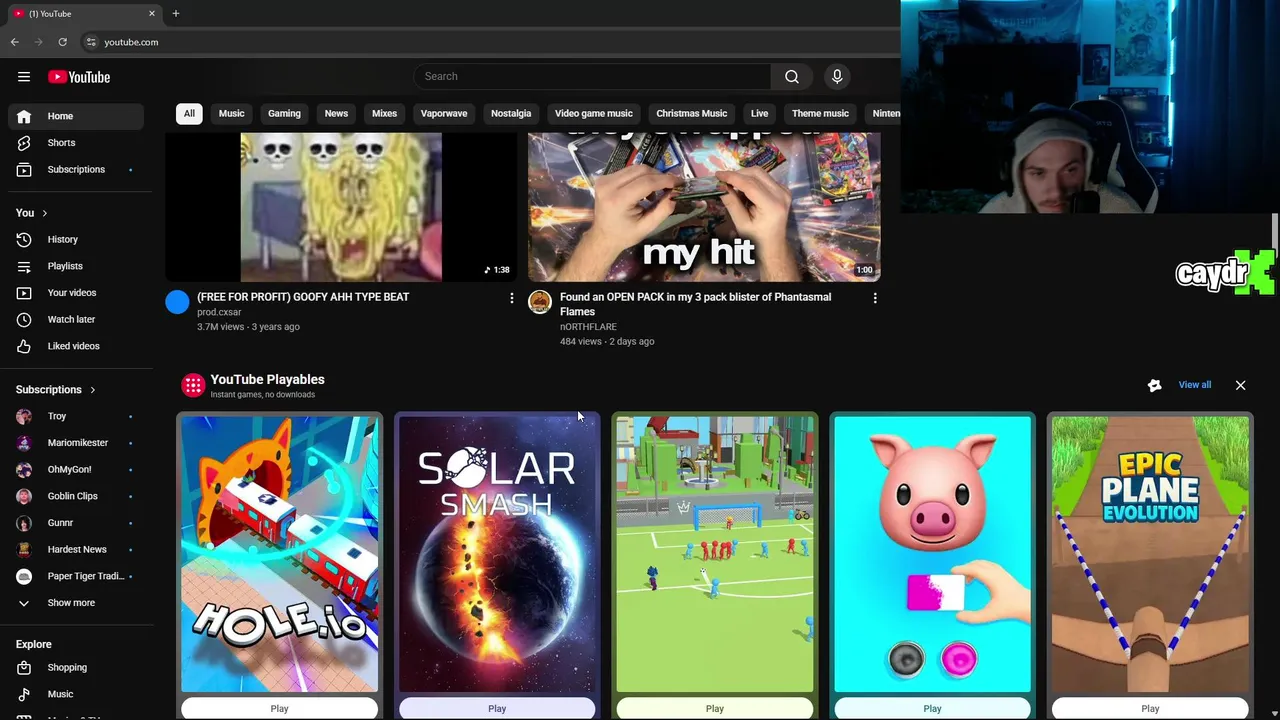Open options for Phantasmal Flames video
1280x720 pixels.
pos(875,298)
